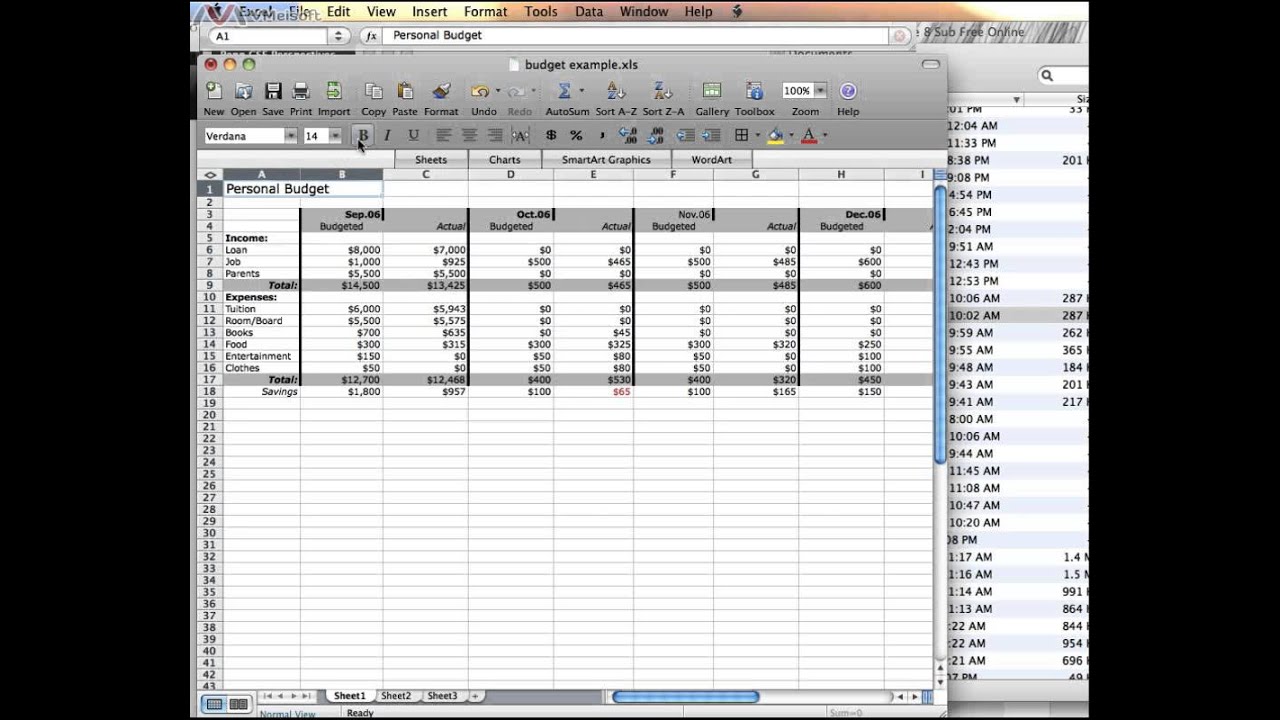The image size is (1280, 720).
Task: Click the AutoSum sigma icon
Action: point(564,91)
